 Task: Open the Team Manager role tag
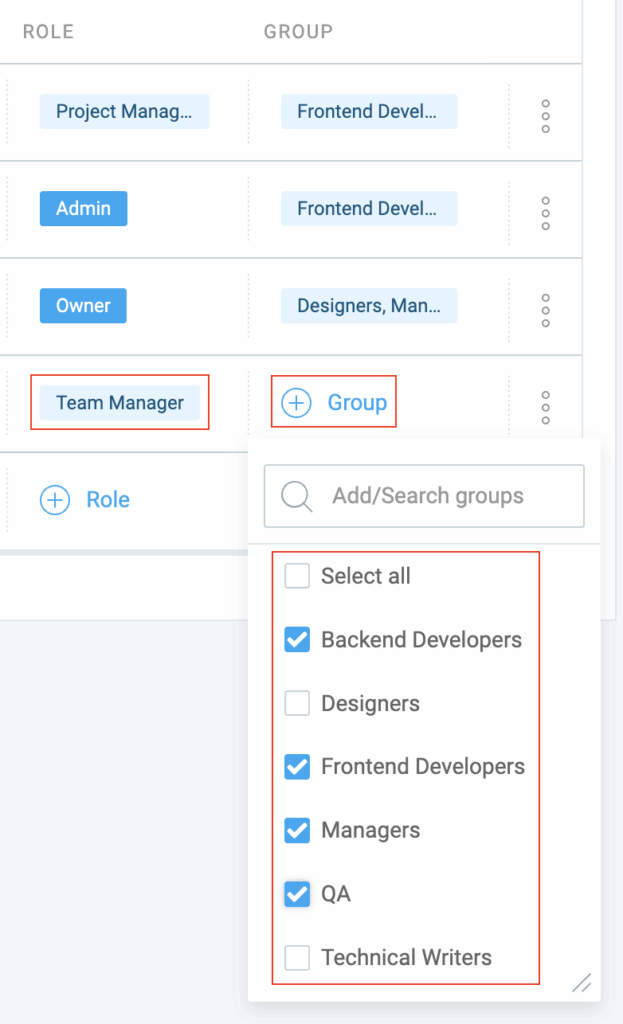coord(120,403)
